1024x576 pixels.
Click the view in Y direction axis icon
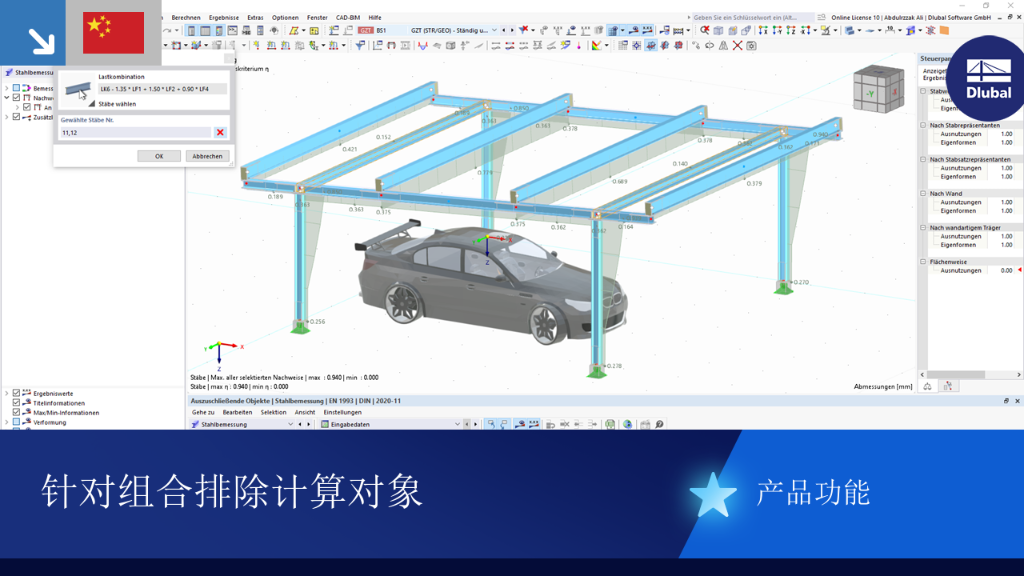pyautogui.click(x=778, y=30)
